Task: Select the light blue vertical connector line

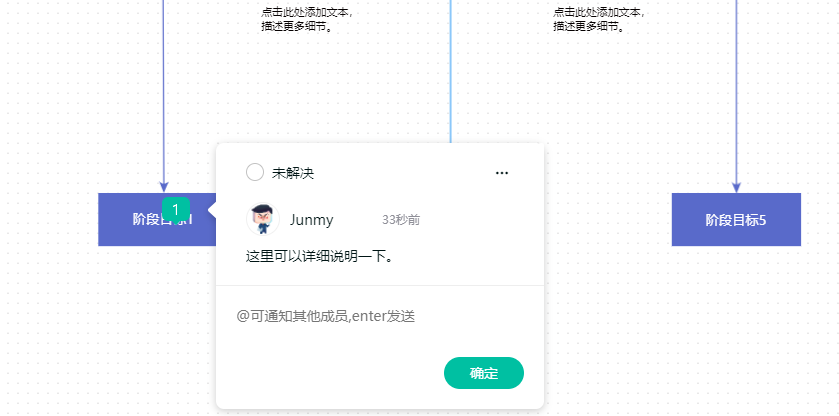Action: (451, 71)
